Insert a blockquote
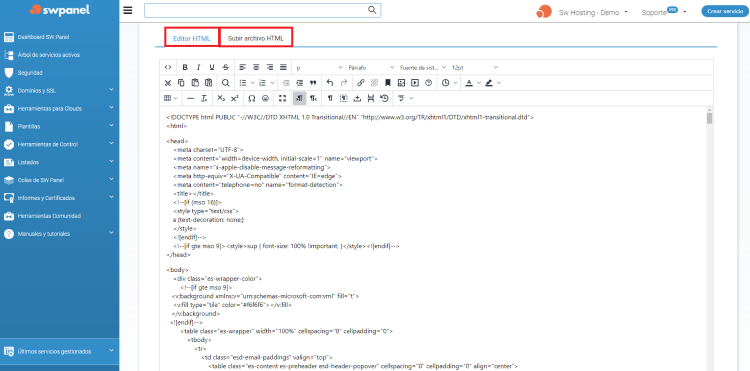The height and width of the screenshot is (371, 750). (x=313, y=83)
